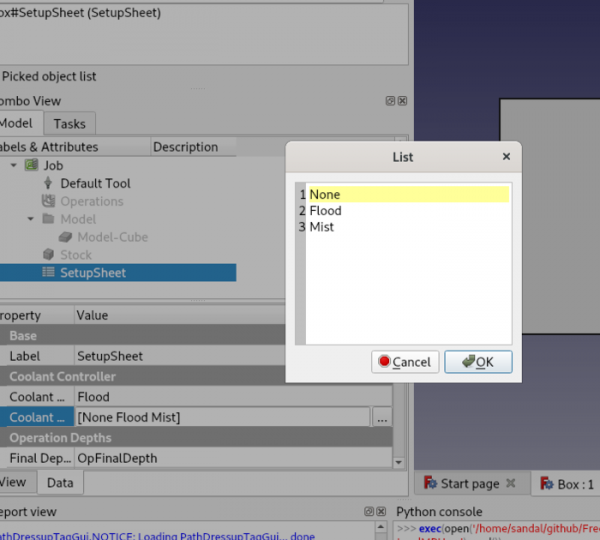
Task: Click the Model-Cube object icon
Action: point(66,237)
